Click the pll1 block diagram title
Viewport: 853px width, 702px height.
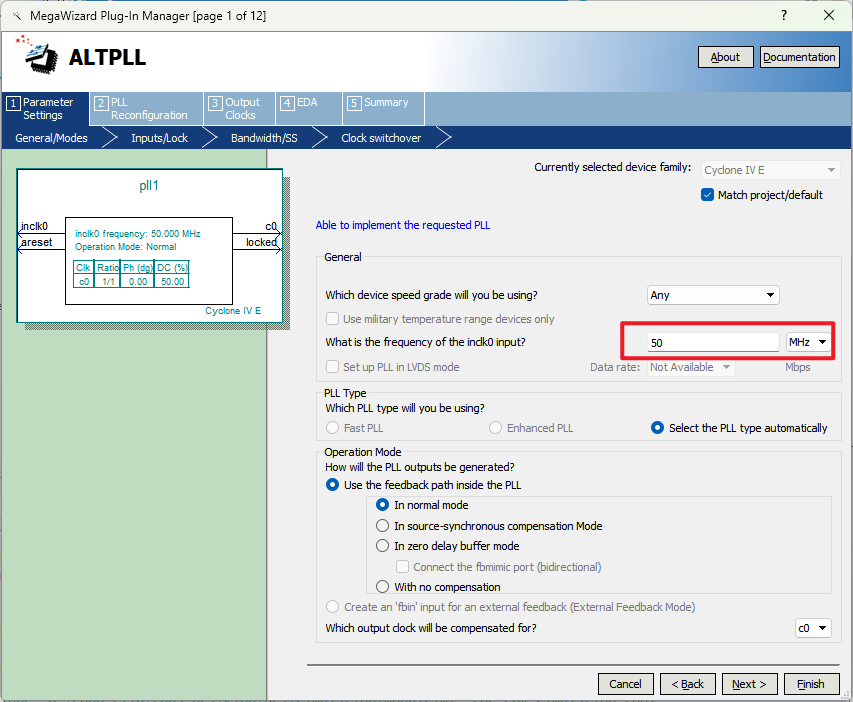(149, 186)
